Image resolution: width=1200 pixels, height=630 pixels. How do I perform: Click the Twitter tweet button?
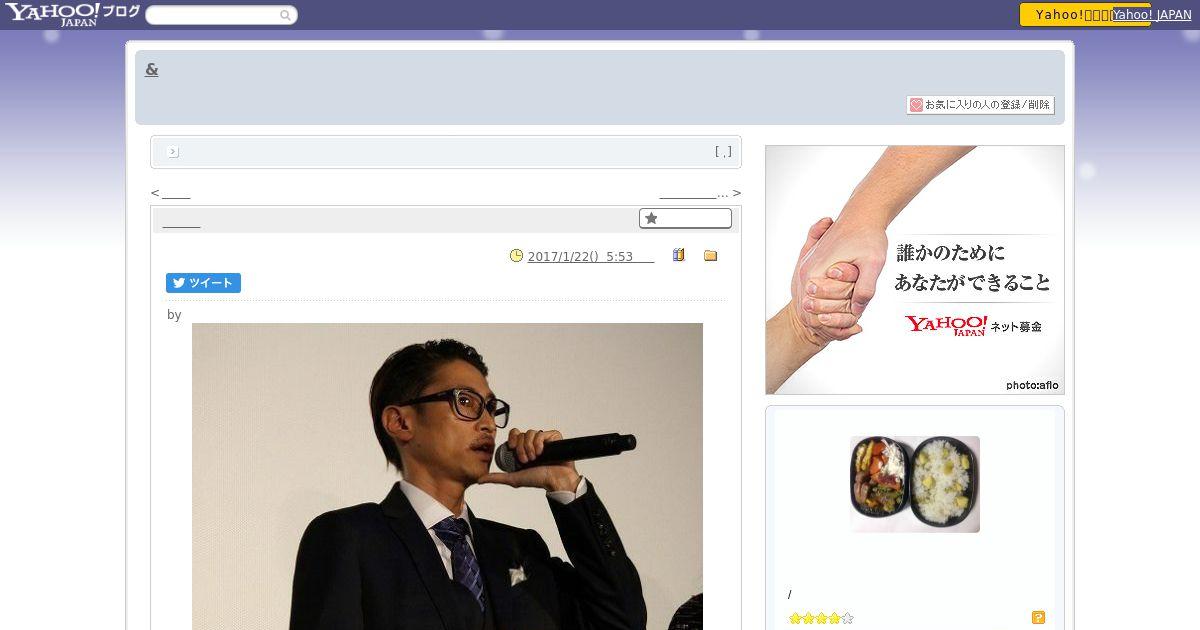pyautogui.click(x=203, y=283)
